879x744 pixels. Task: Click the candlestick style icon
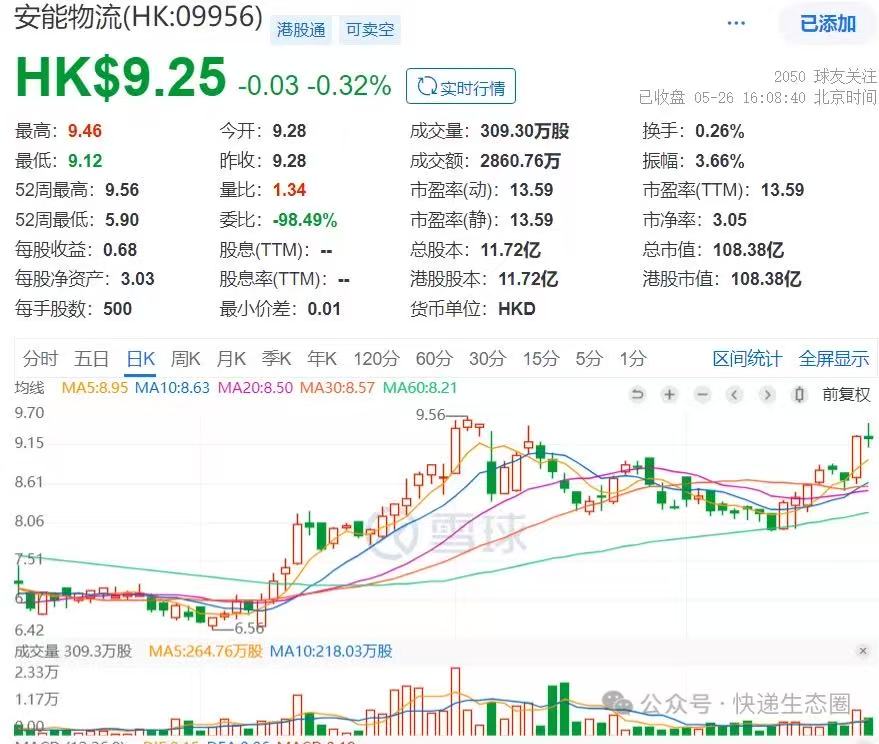click(x=800, y=395)
